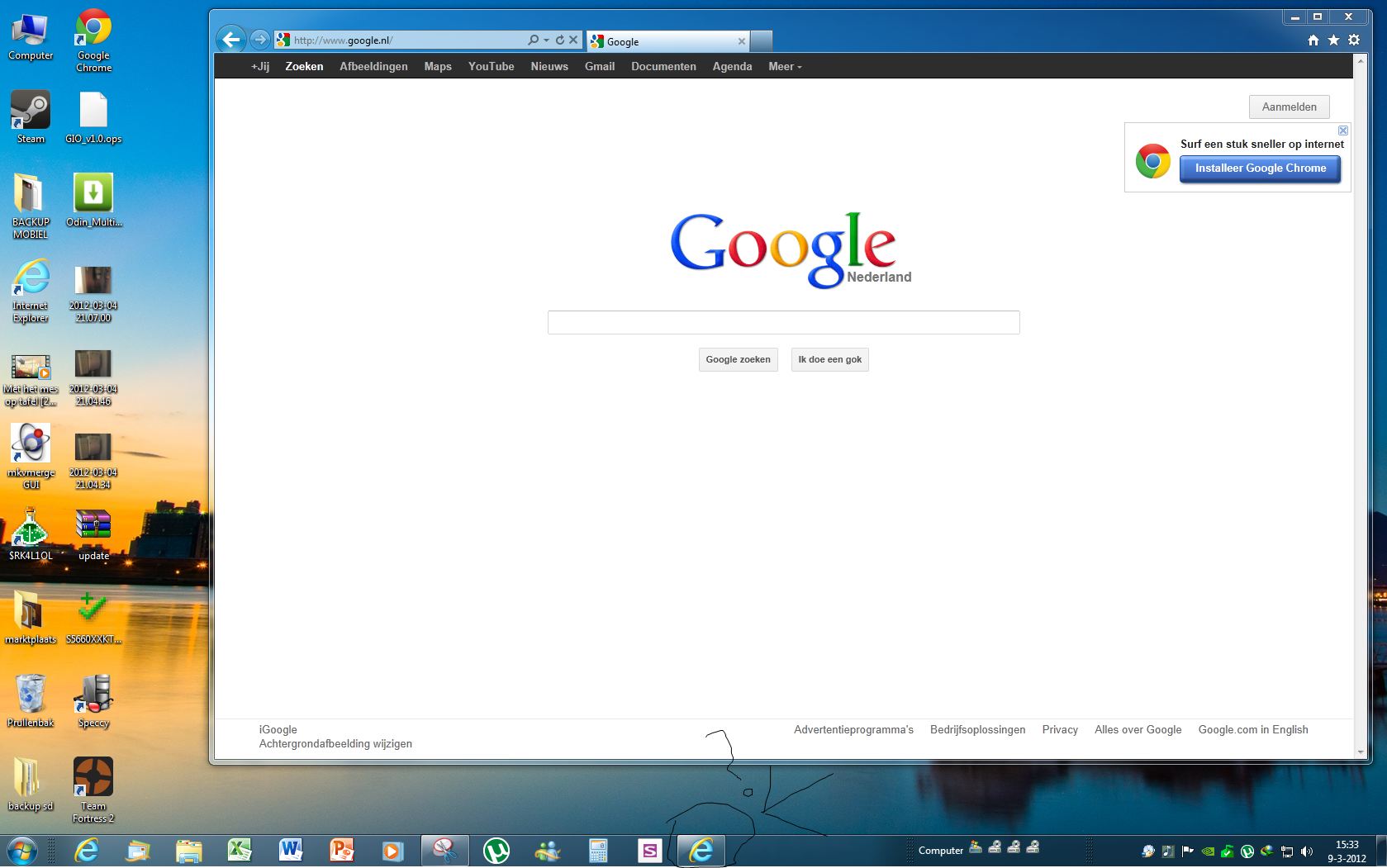Open the iGoogle link
The height and width of the screenshot is (868, 1387).
[278, 729]
